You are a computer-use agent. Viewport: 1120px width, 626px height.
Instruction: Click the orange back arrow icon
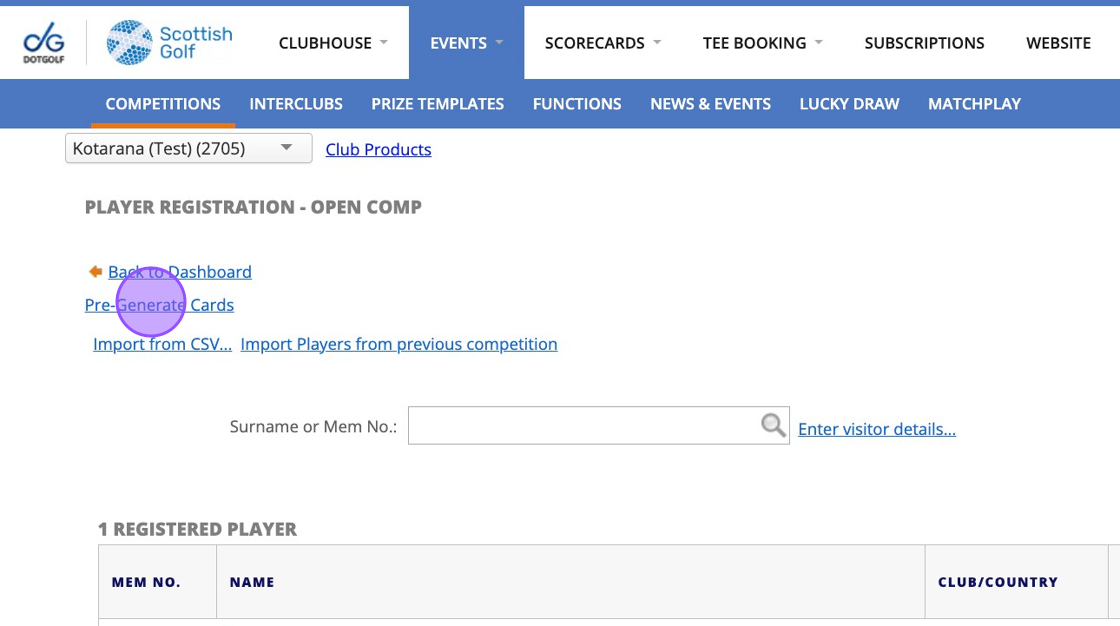[x=95, y=272]
